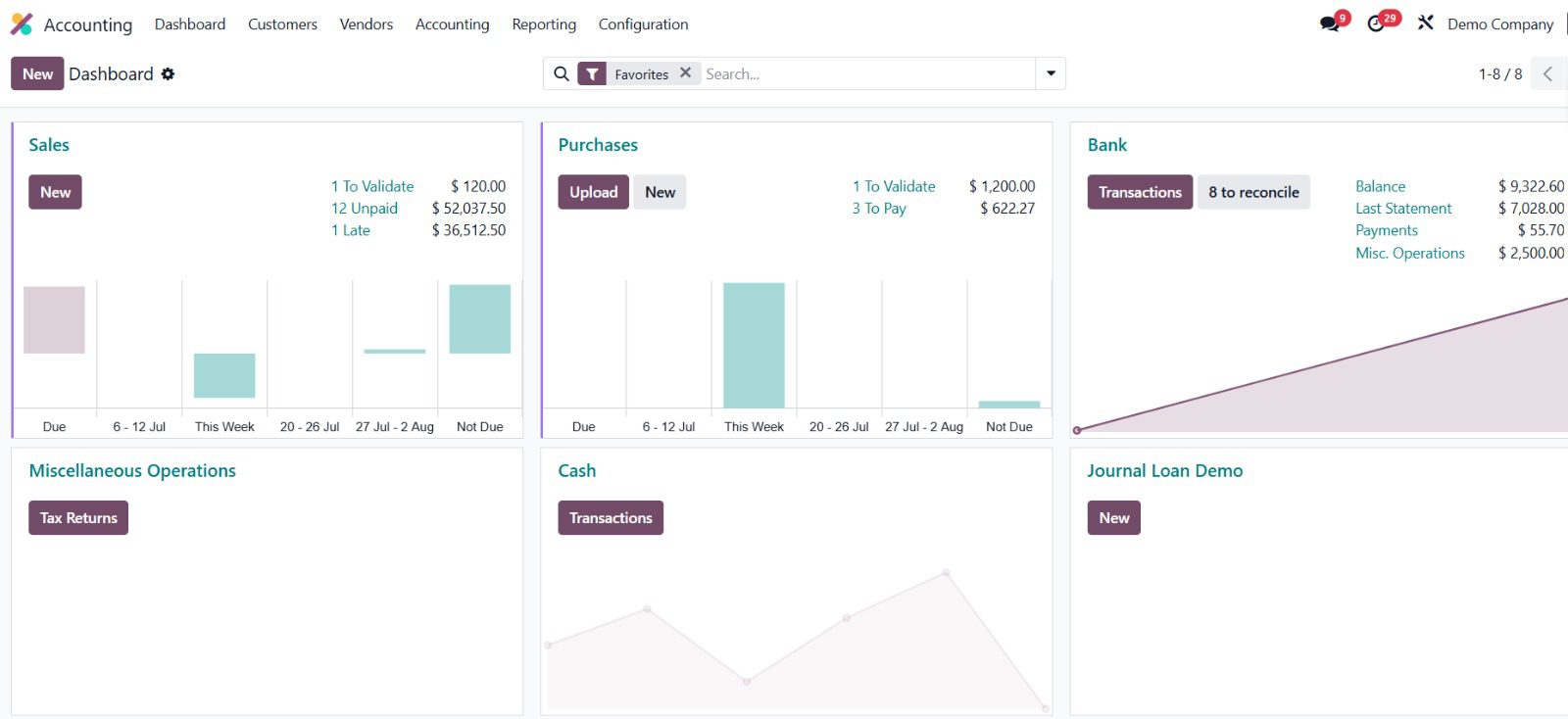The image size is (1568, 719).
Task: Open the Demo Company switcher
Action: (1499, 24)
